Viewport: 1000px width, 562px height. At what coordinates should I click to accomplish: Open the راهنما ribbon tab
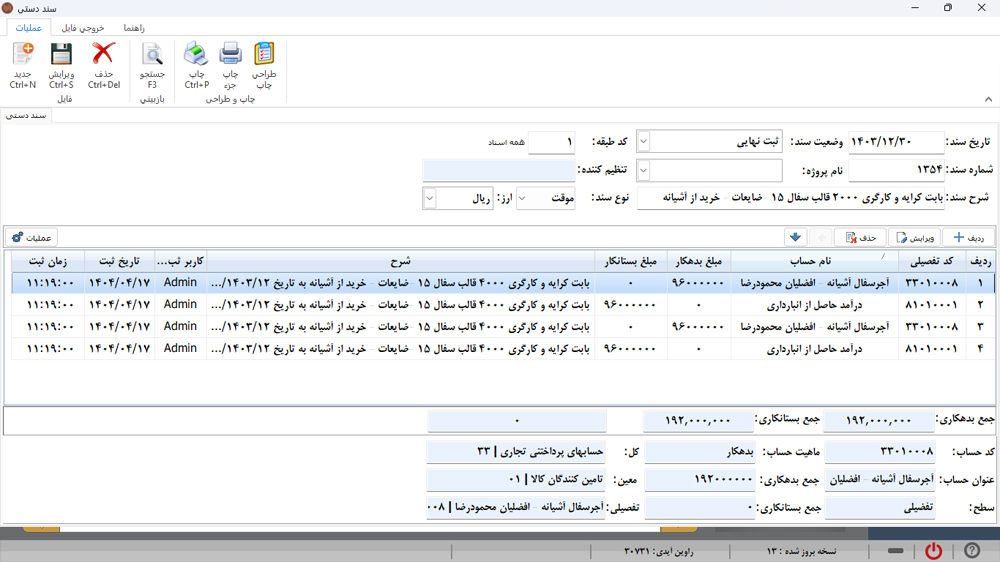pyautogui.click(x=134, y=28)
